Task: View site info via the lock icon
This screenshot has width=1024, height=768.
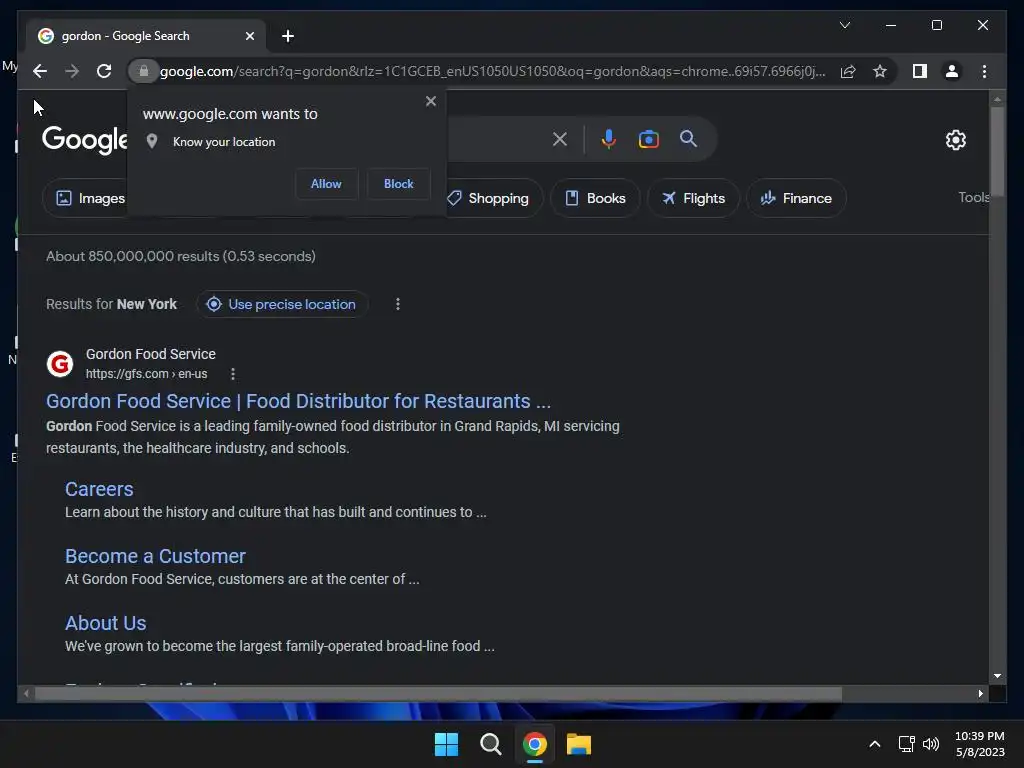Action: tap(144, 71)
